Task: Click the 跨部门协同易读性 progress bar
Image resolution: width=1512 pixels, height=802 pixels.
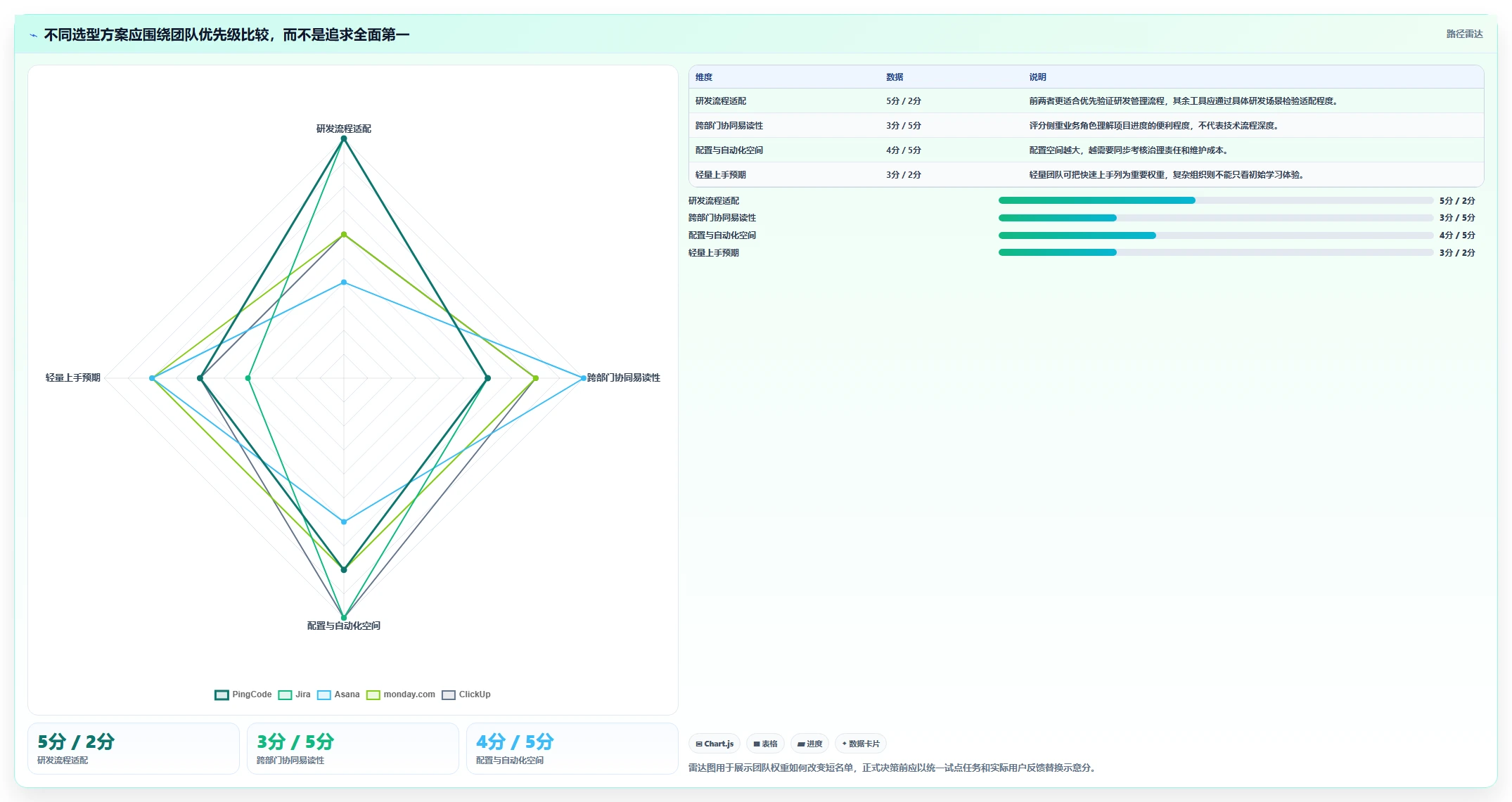Action: [1215, 218]
